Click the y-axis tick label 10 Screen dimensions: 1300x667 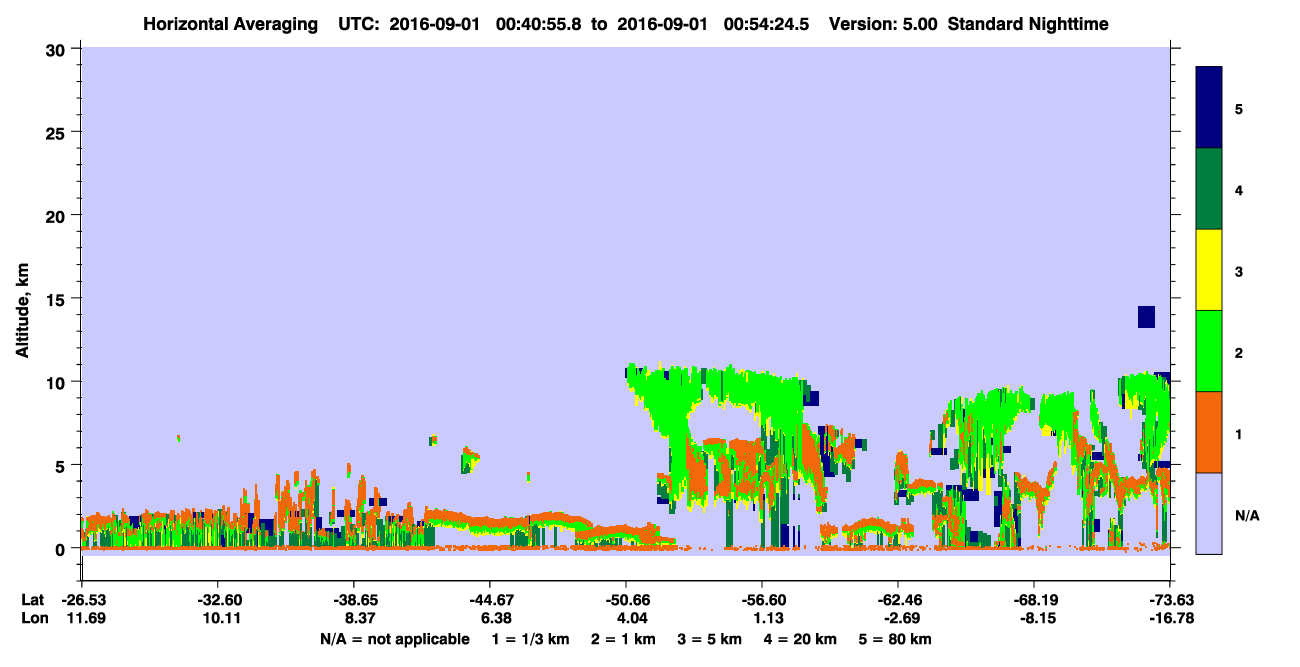click(x=58, y=382)
